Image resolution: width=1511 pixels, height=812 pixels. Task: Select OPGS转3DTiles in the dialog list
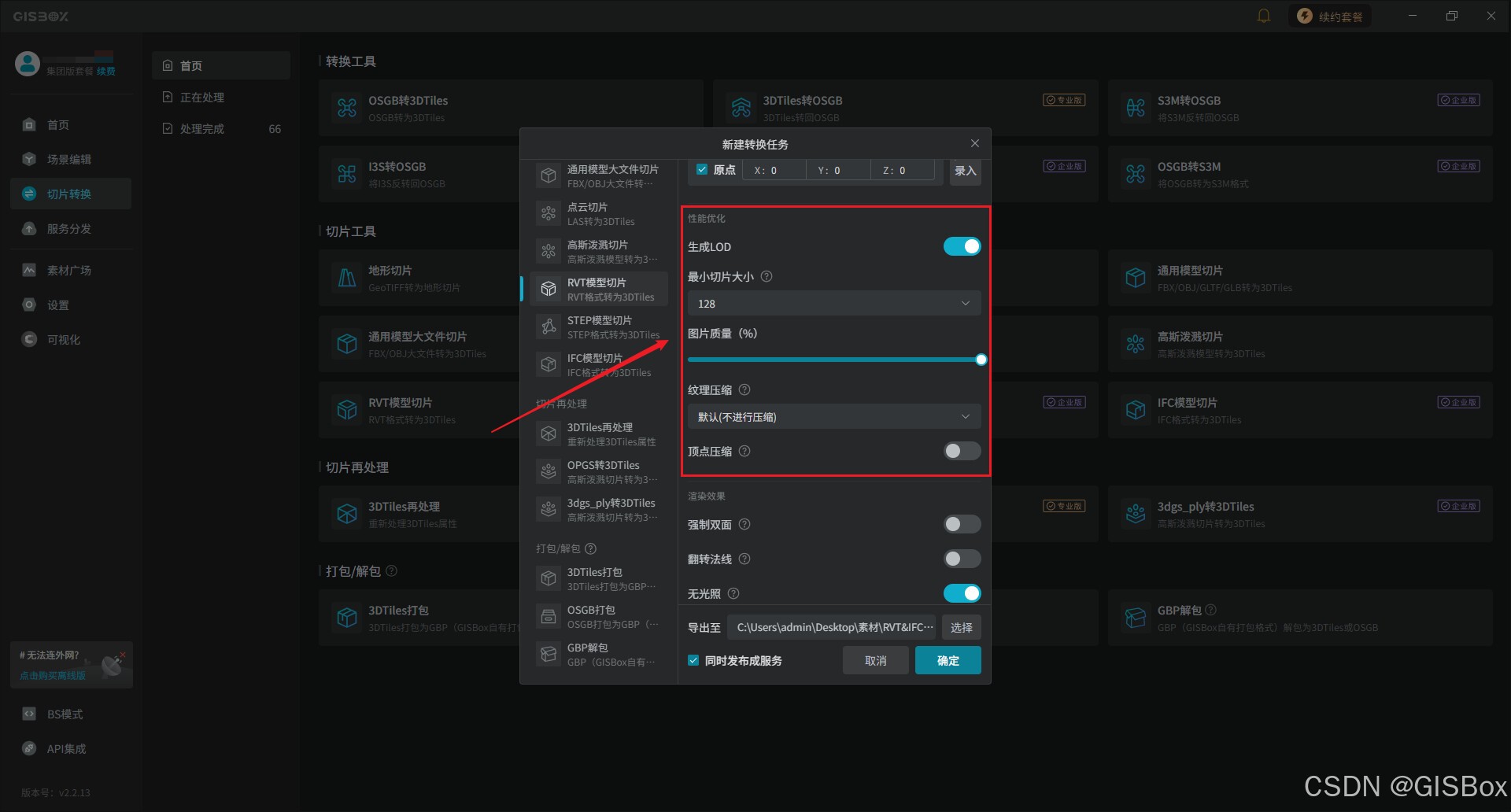pyautogui.click(x=599, y=471)
